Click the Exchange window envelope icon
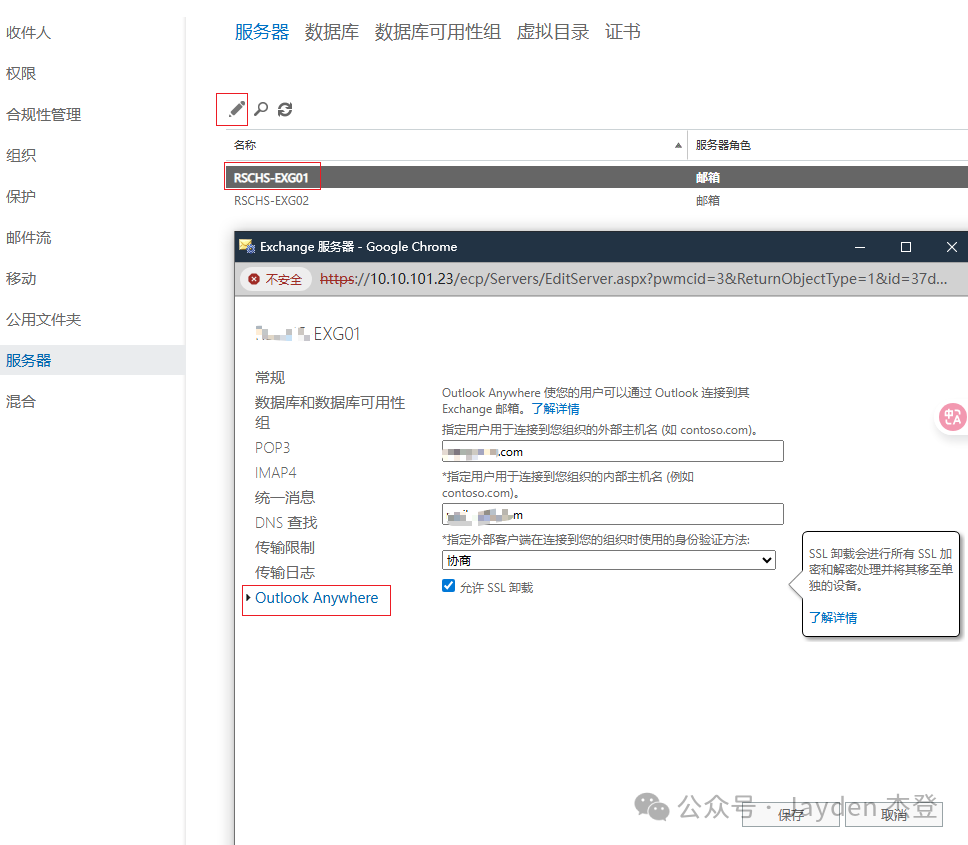Image resolution: width=968 pixels, height=845 pixels. tap(246, 246)
